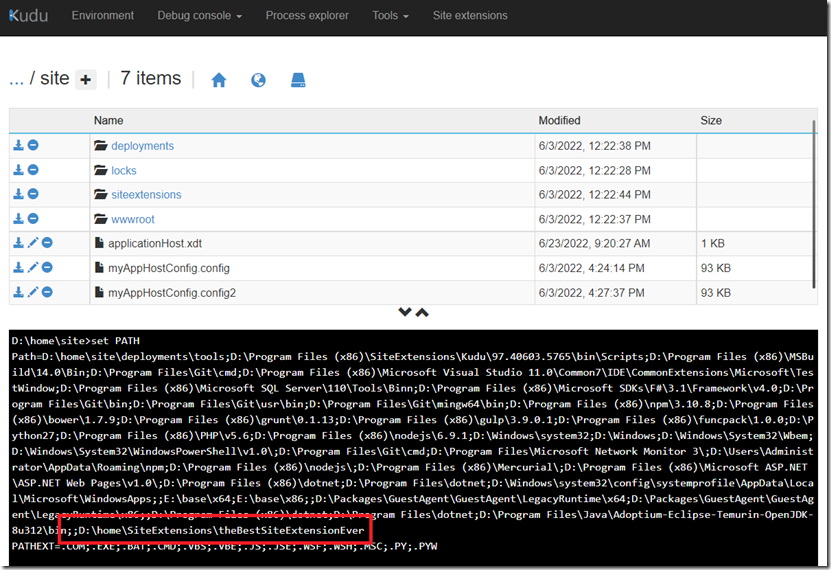Screen dimensions: 831x570
Task: Download myAppHostConfig.config file
Action: [19, 268]
